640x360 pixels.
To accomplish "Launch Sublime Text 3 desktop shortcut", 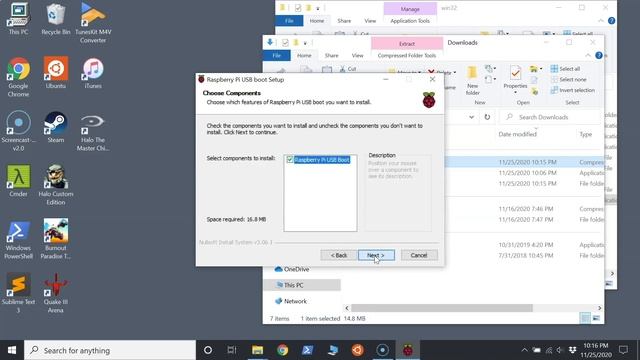I will click(x=18, y=293).
